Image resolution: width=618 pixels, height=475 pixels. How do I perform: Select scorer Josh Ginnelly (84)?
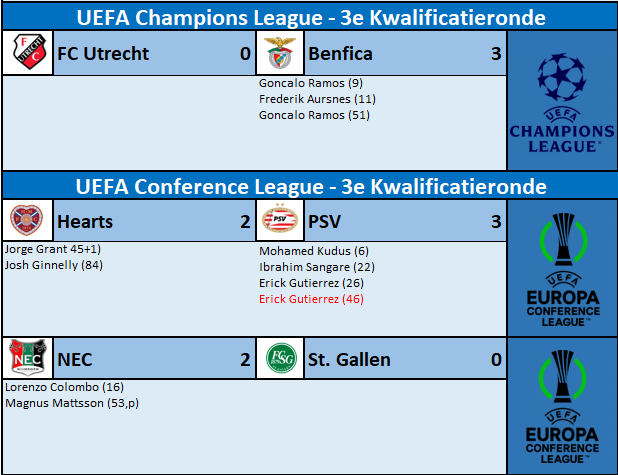[53, 265]
